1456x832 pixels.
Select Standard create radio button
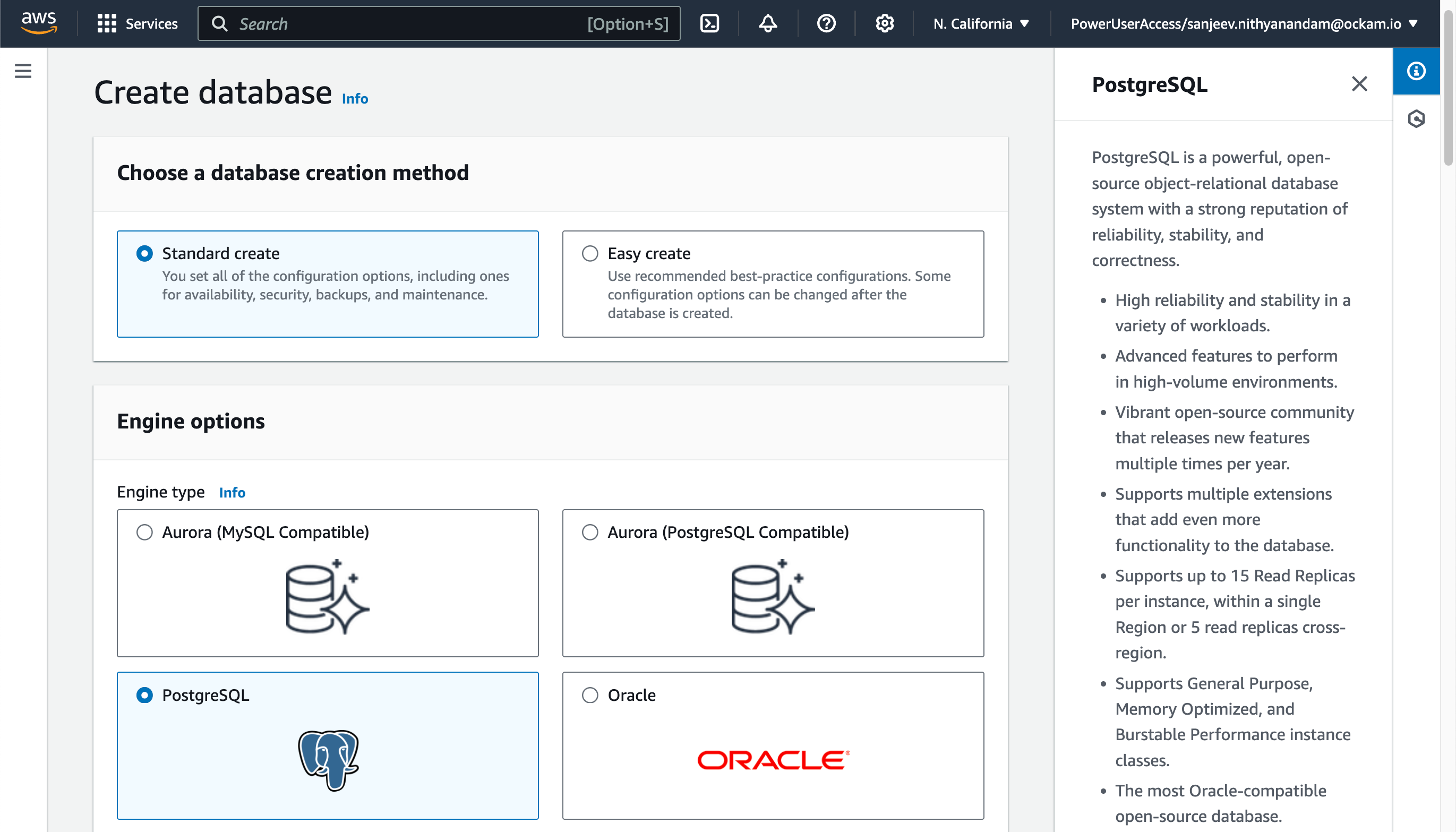point(145,253)
